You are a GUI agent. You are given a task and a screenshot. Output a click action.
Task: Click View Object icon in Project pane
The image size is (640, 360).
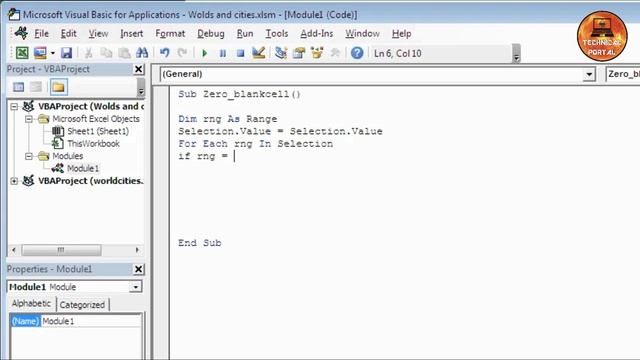tap(36, 87)
